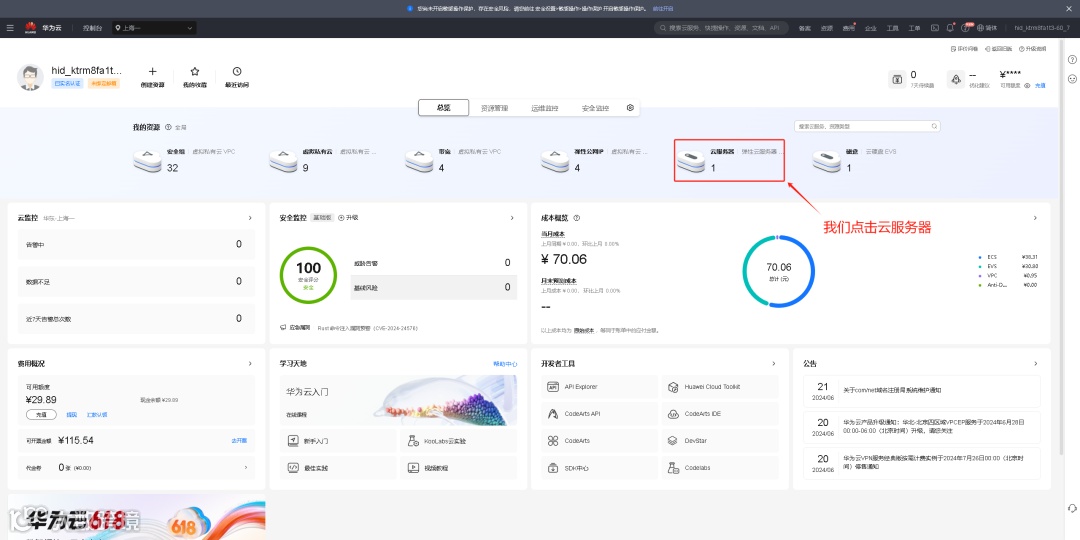Click the cost donut chart 70.06
This screenshot has width=1080, height=540.
[778, 271]
